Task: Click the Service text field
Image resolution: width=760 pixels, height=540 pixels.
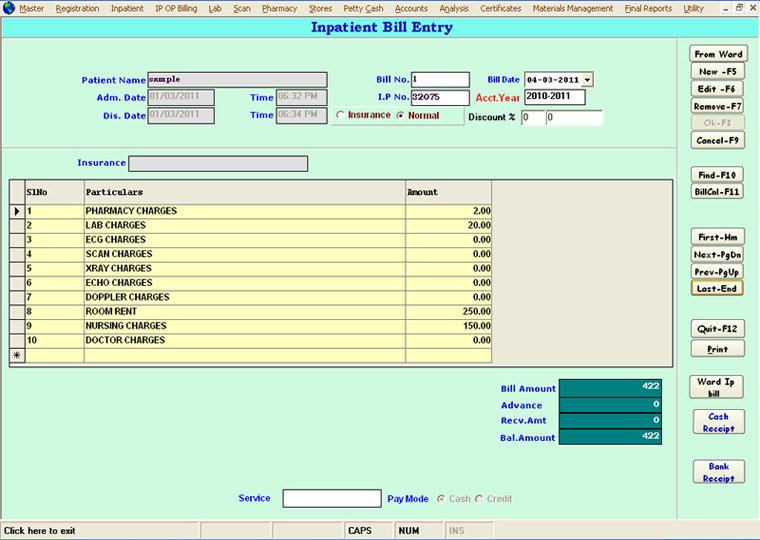Action: click(x=332, y=498)
